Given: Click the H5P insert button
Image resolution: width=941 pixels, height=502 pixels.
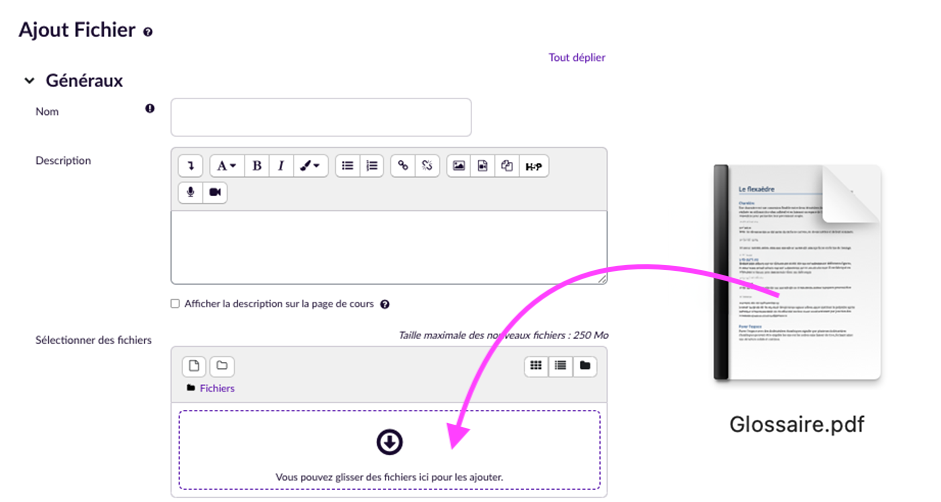Looking at the screenshot, I should [534, 166].
